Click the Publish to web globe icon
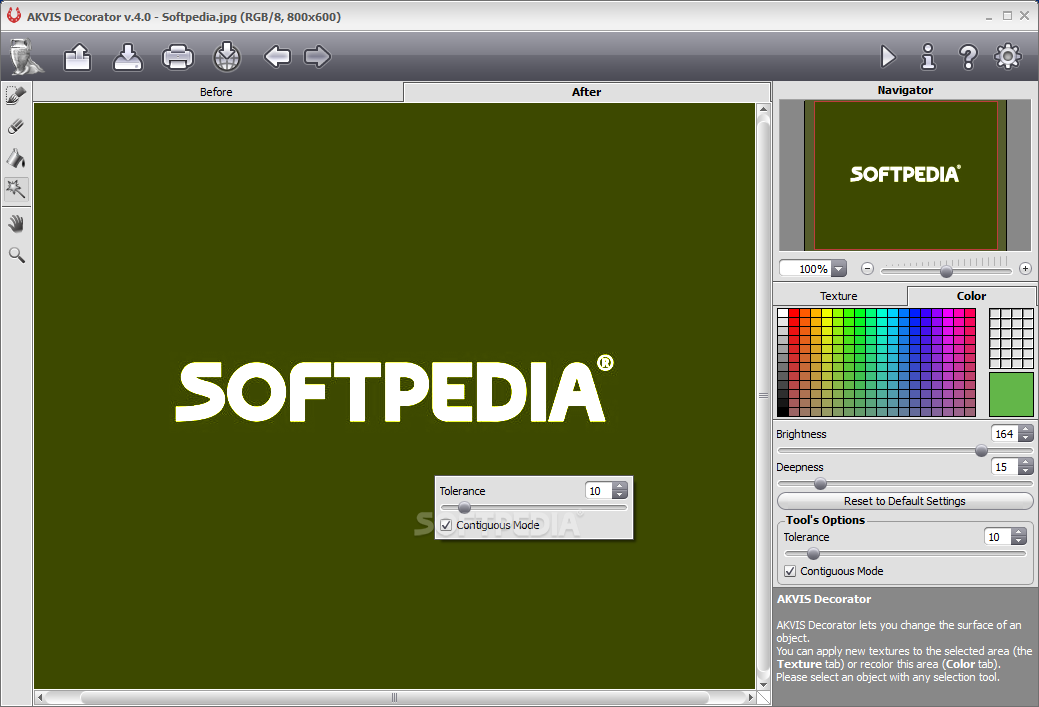Viewport: 1039px width, 707px height. click(227, 56)
